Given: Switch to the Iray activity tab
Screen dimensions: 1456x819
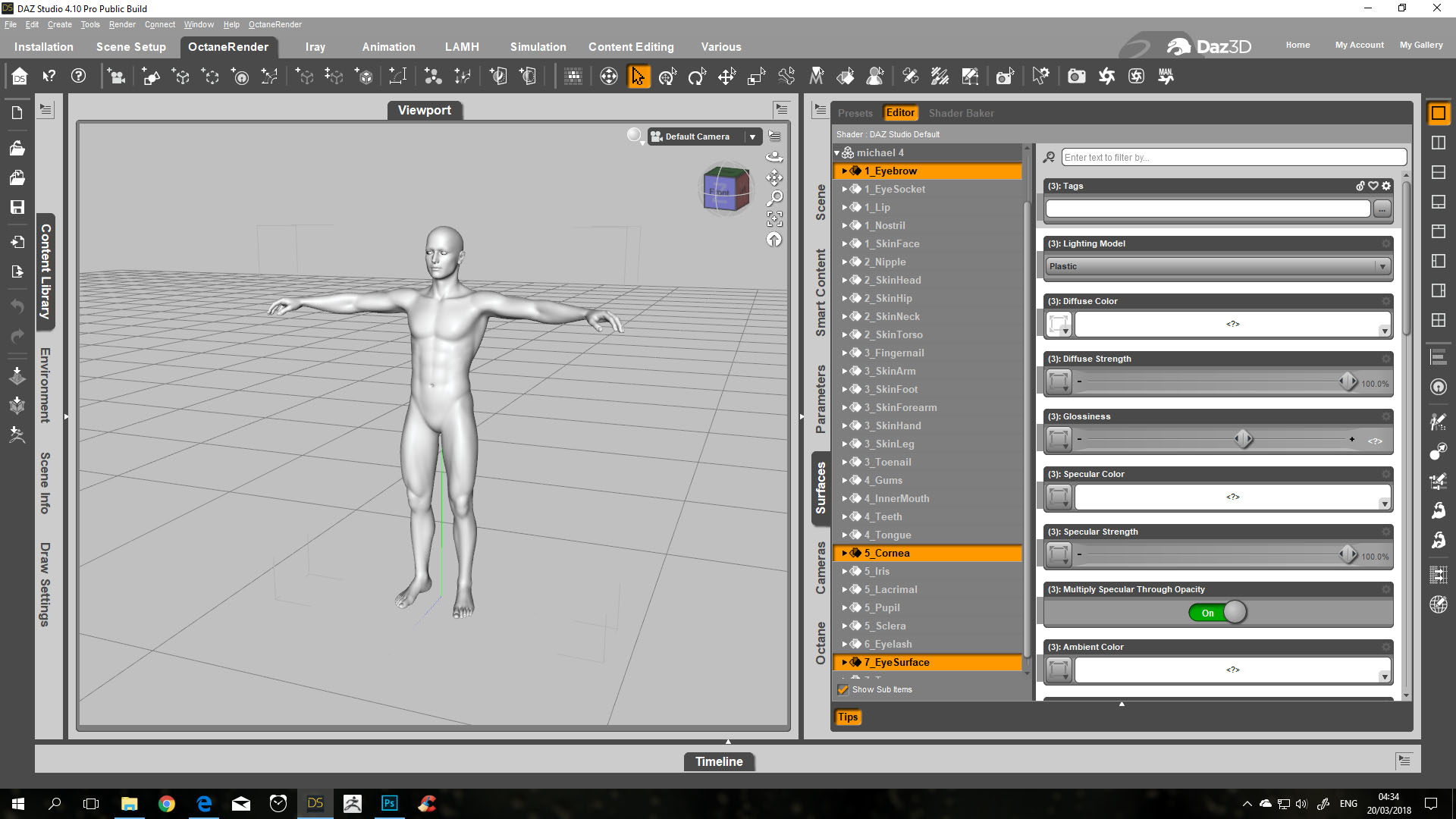Looking at the screenshot, I should (315, 47).
